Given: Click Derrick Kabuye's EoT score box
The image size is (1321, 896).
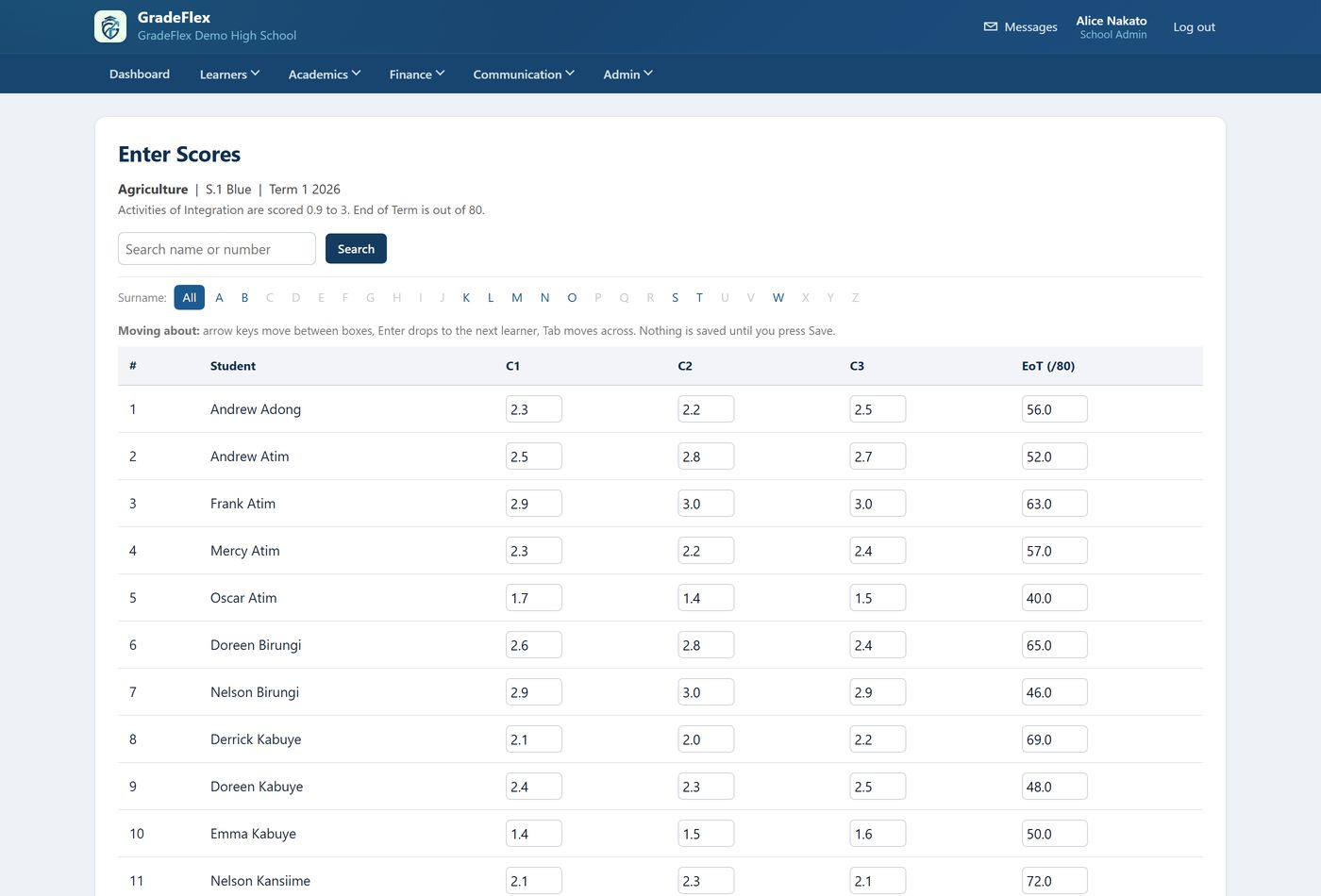Looking at the screenshot, I should [x=1055, y=738].
